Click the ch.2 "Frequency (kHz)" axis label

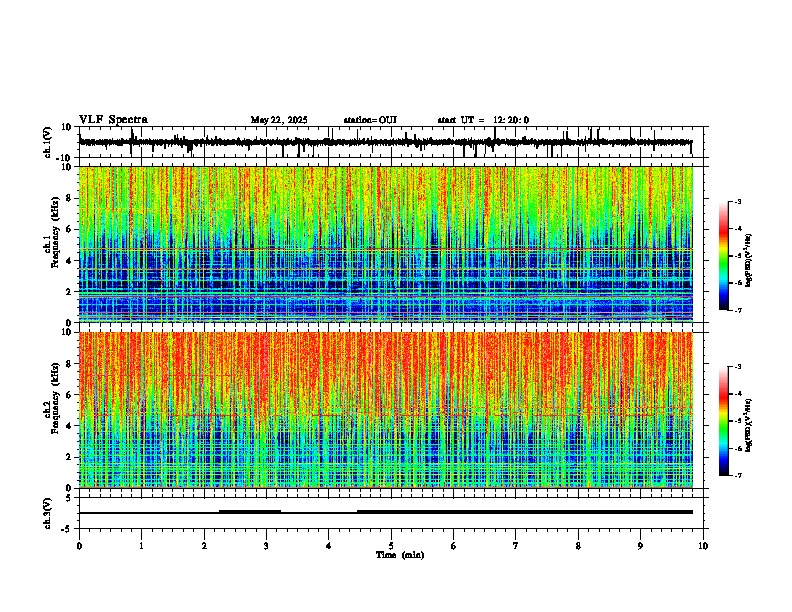pyautogui.click(x=55, y=397)
